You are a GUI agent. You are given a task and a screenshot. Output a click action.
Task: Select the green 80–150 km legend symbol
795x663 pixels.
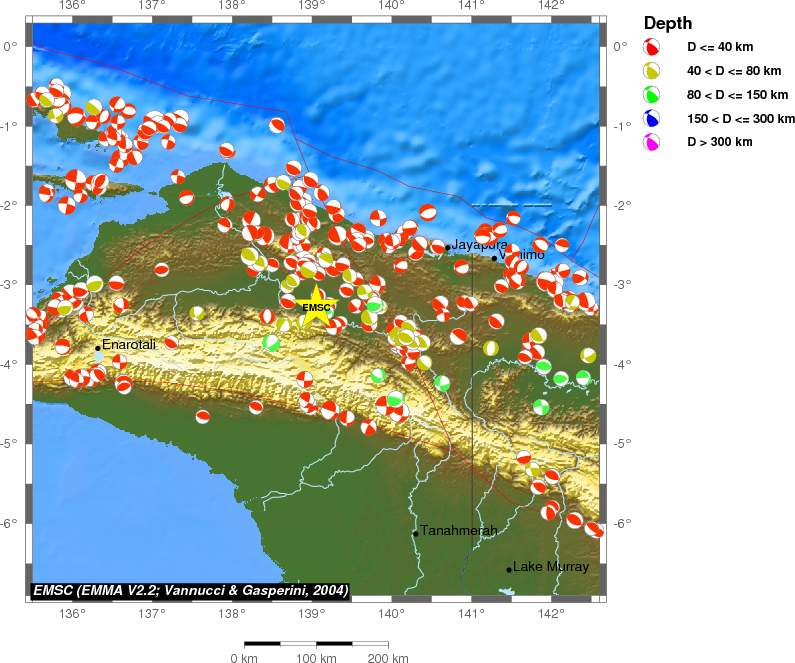click(651, 95)
